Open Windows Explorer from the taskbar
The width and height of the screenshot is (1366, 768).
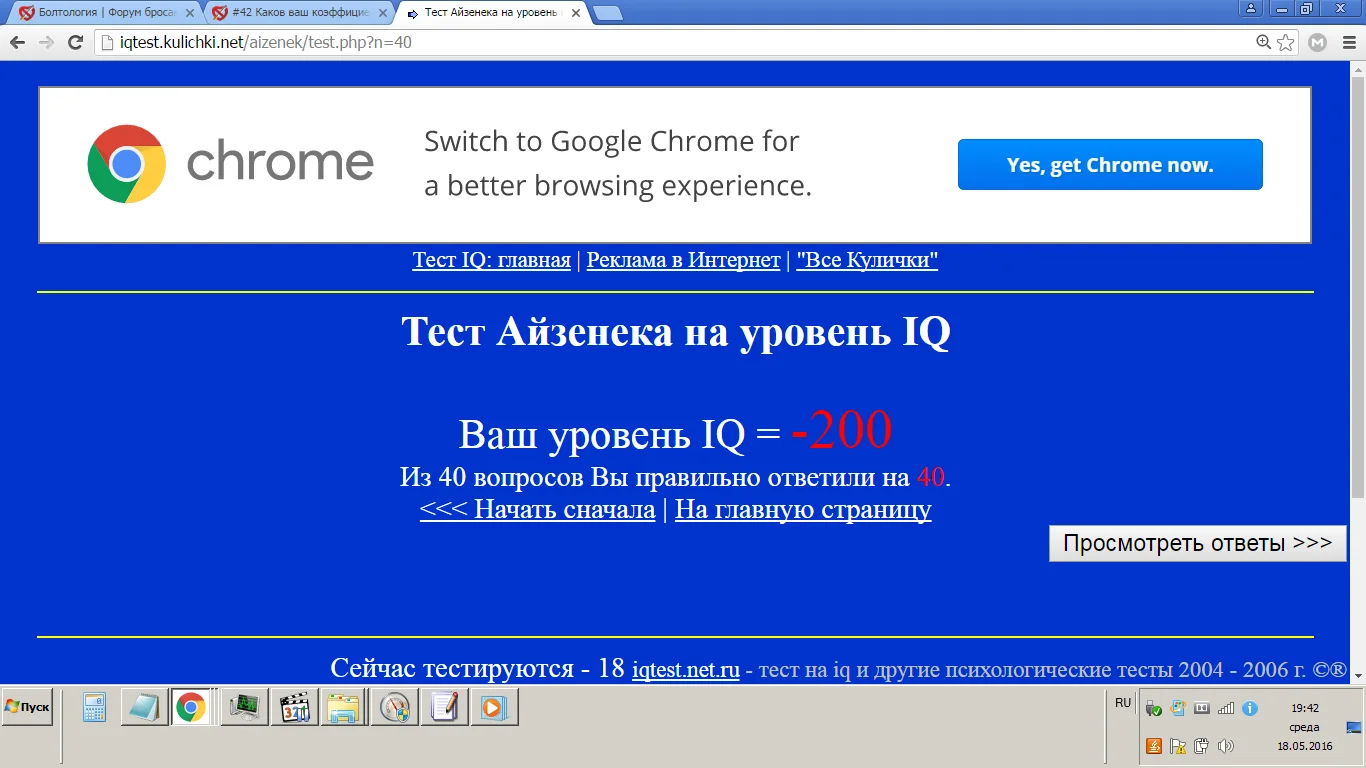[343, 708]
